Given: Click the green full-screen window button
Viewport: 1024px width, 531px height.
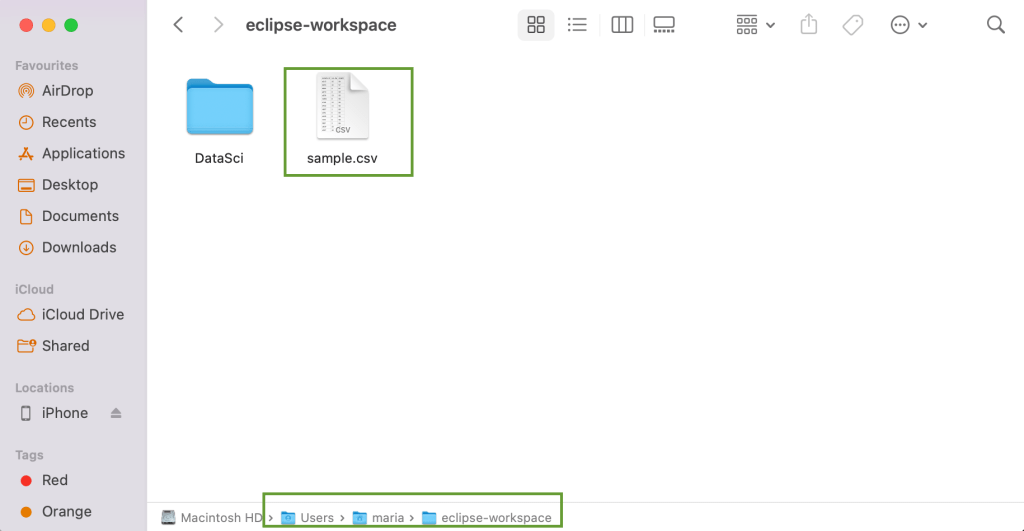Looking at the screenshot, I should coord(71,25).
